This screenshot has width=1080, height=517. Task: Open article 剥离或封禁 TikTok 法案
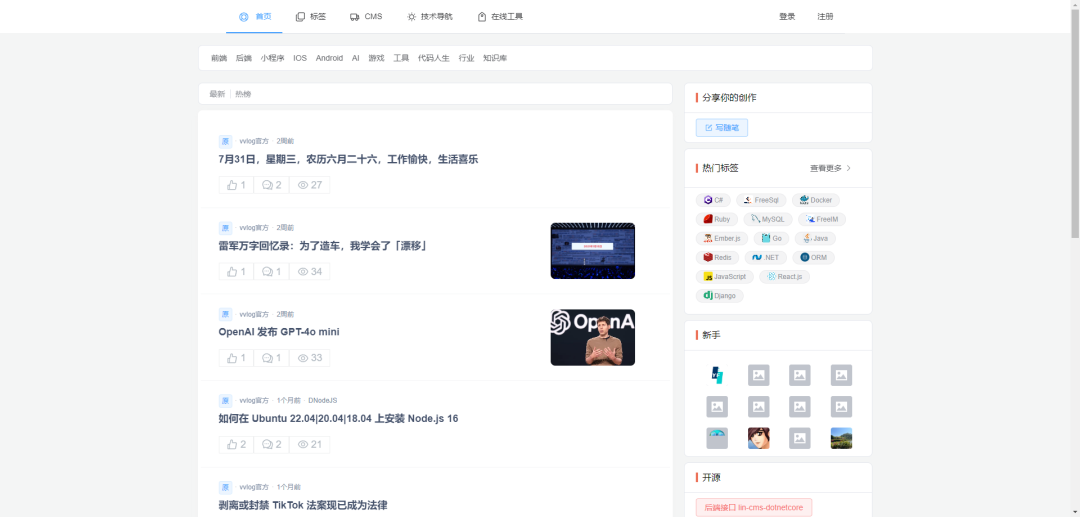point(302,505)
